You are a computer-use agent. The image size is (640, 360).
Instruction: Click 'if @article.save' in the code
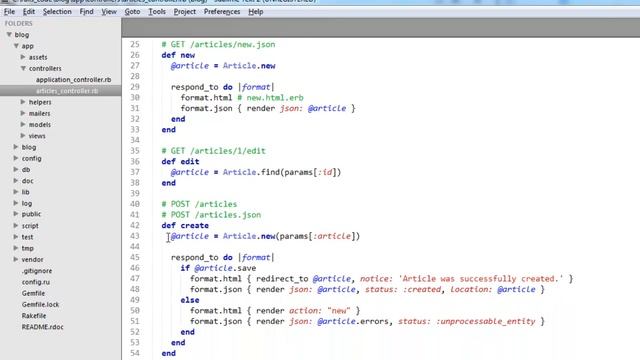218,268
